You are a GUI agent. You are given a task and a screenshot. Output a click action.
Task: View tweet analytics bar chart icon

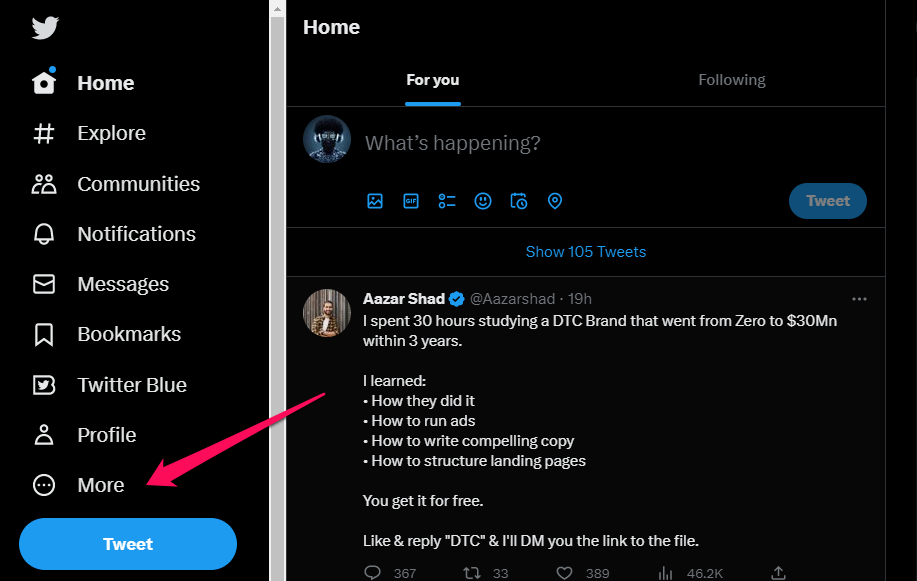pos(666,573)
